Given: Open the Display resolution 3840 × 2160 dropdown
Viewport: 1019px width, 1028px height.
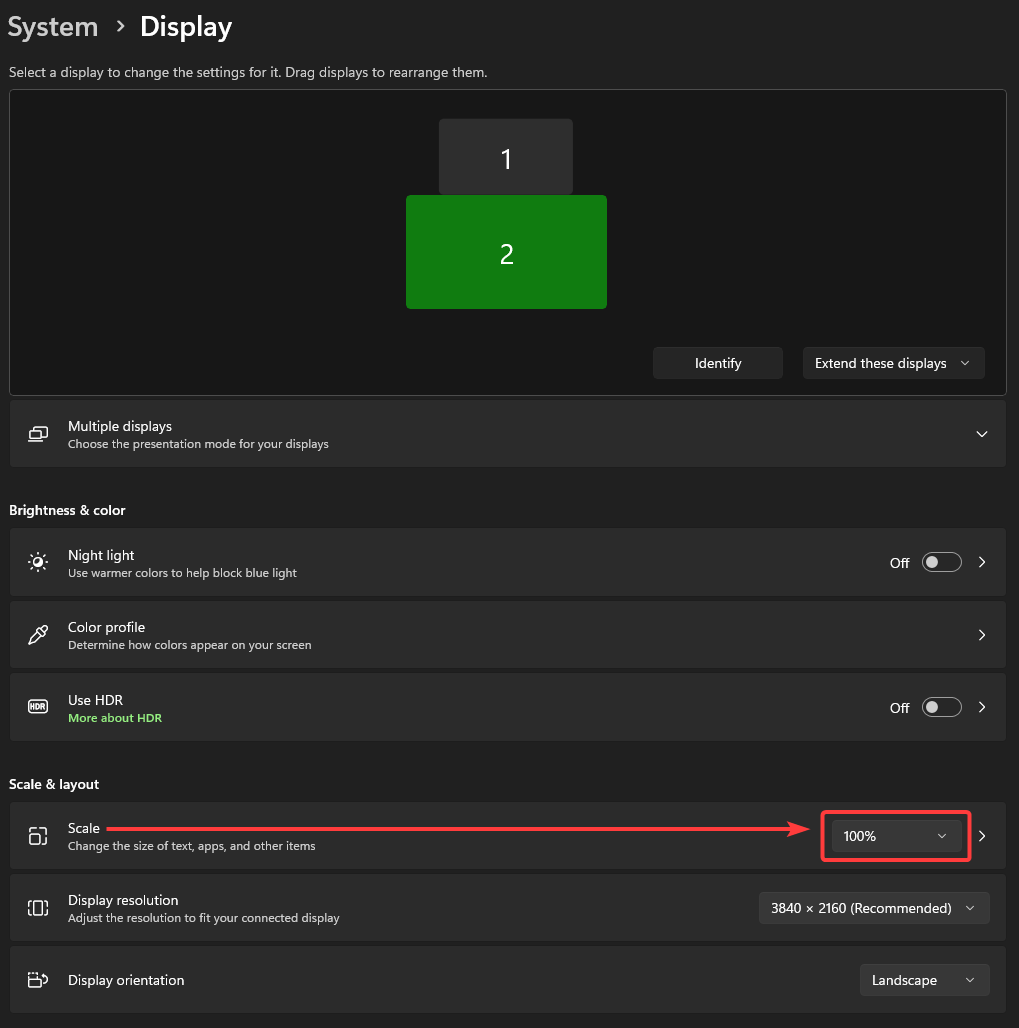Looking at the screenshot, I should tap(873, 908).
